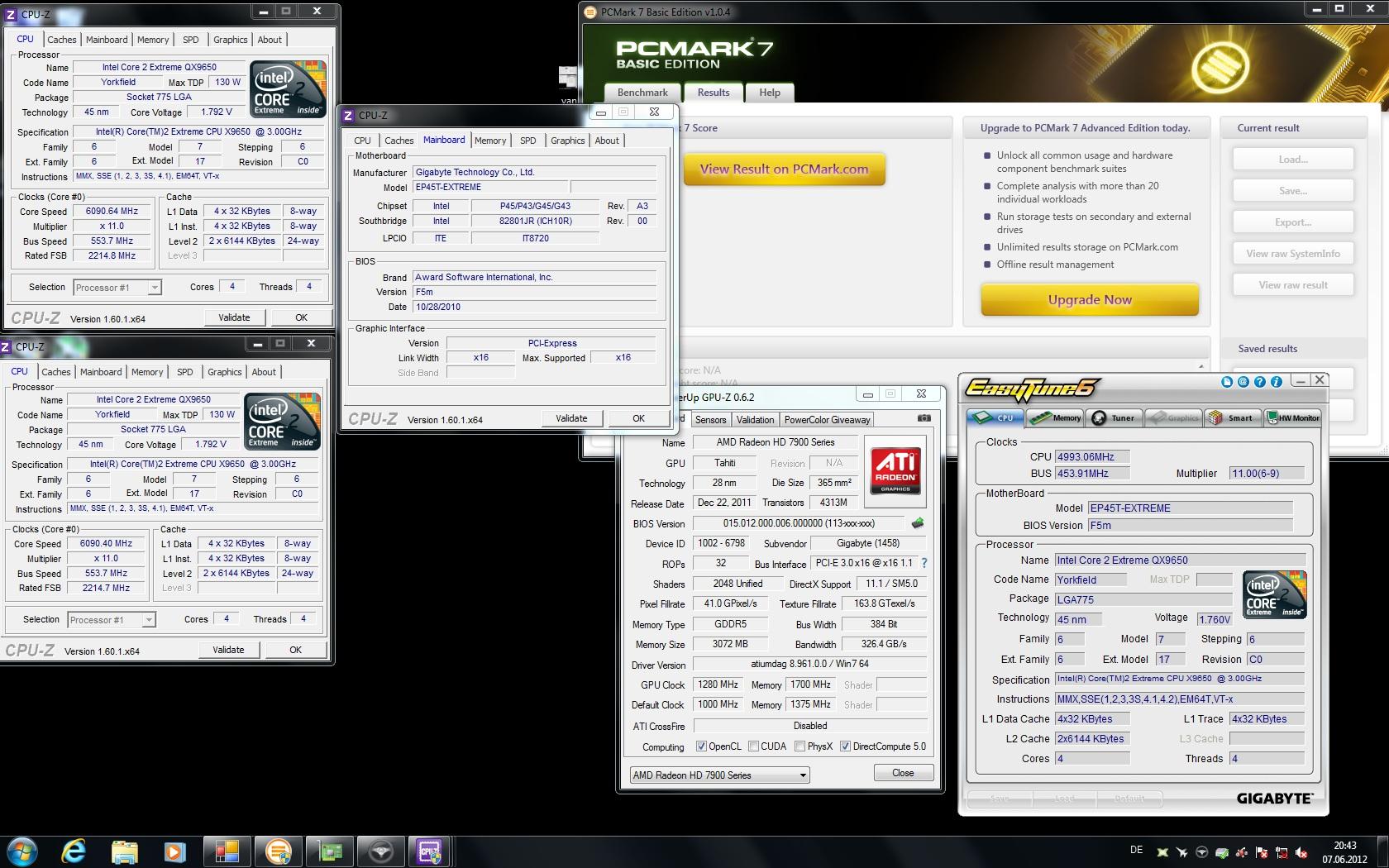
Task: Launch Internet Explorer from the taskbar
Action: (73, 851)
